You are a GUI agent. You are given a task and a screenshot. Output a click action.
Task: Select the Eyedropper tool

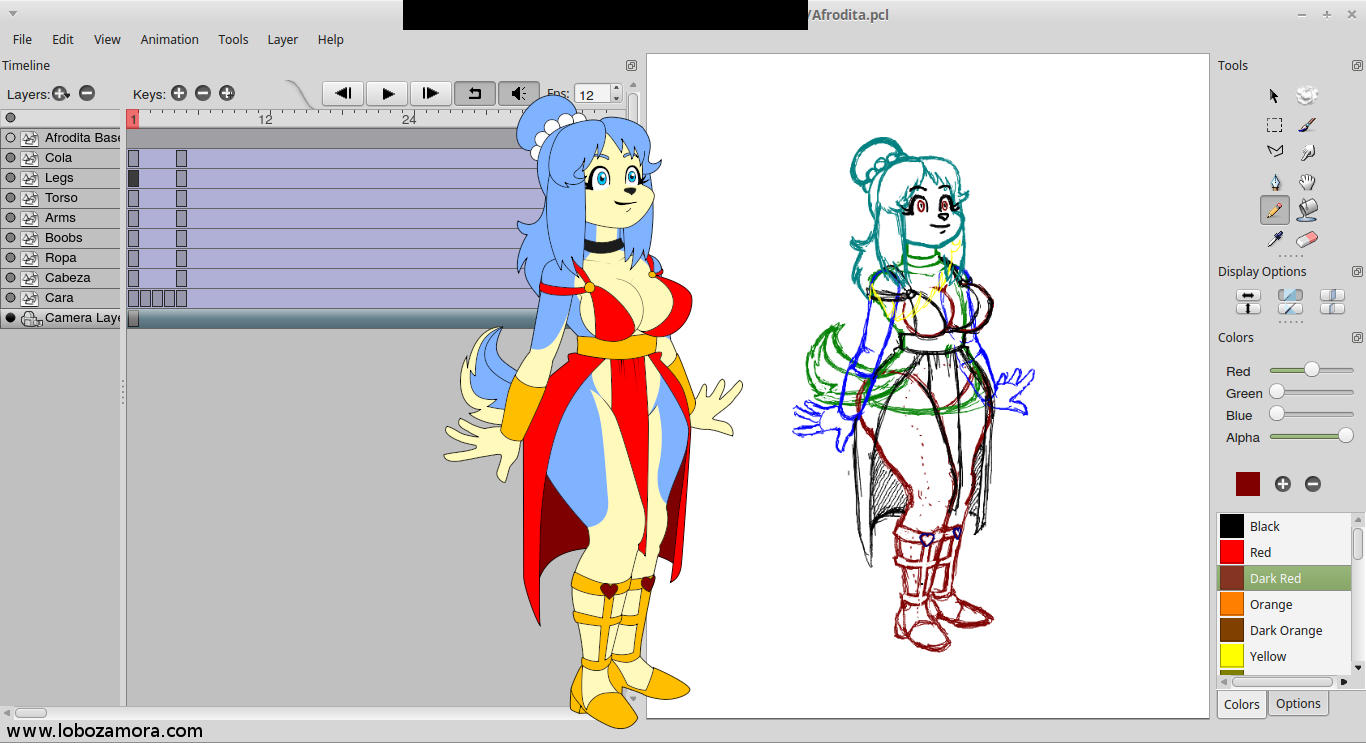1274,240
